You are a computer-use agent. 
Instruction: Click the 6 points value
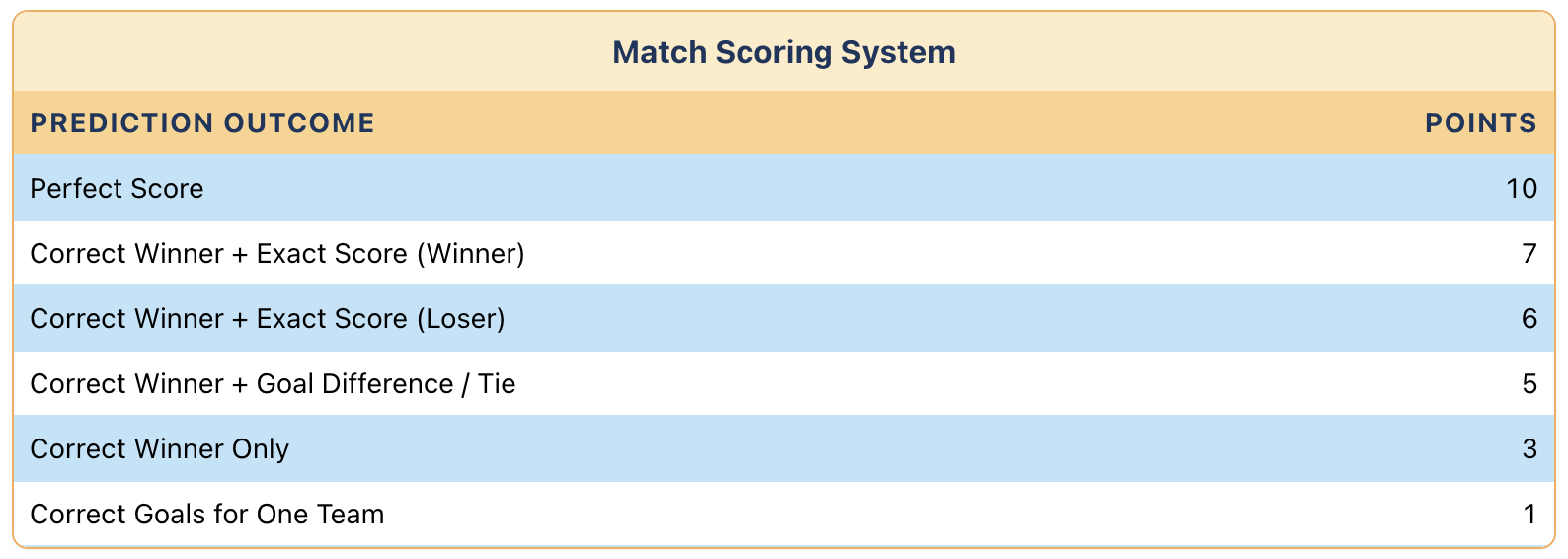pos(1529,319)
